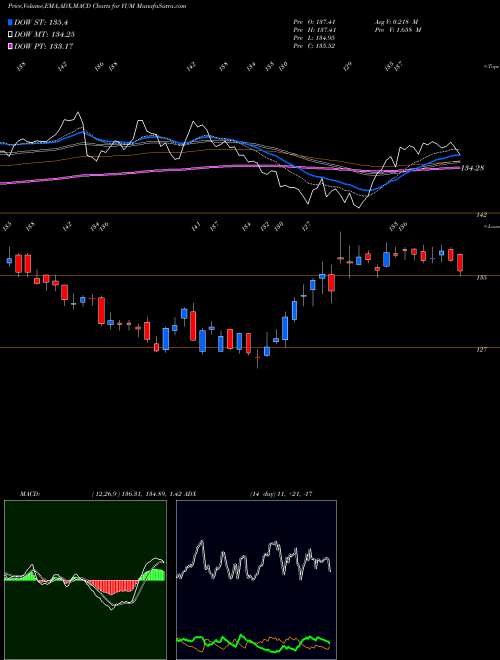
Task: Click the MACD panel label
Action: (30, 493)
